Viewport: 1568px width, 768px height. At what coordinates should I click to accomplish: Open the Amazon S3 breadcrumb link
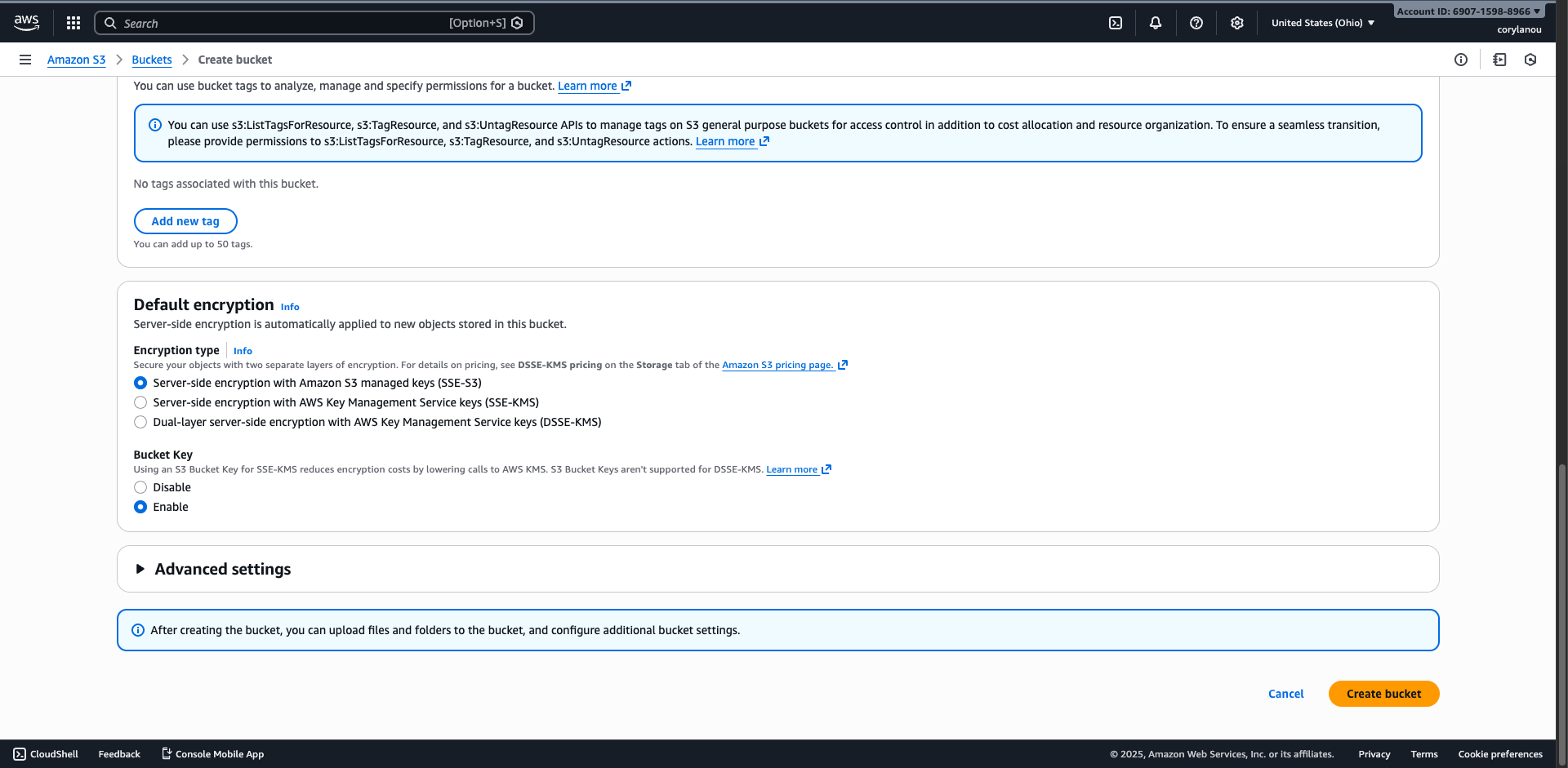(76, 59)
